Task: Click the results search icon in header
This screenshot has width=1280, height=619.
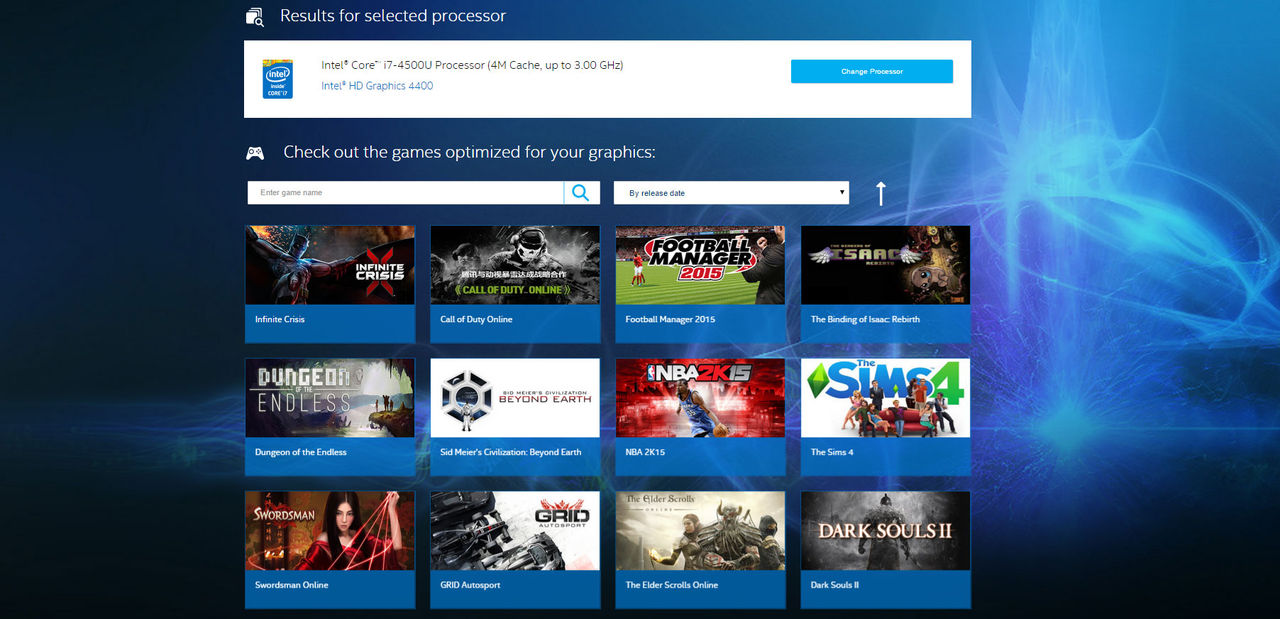Action: tap(255, 17)
